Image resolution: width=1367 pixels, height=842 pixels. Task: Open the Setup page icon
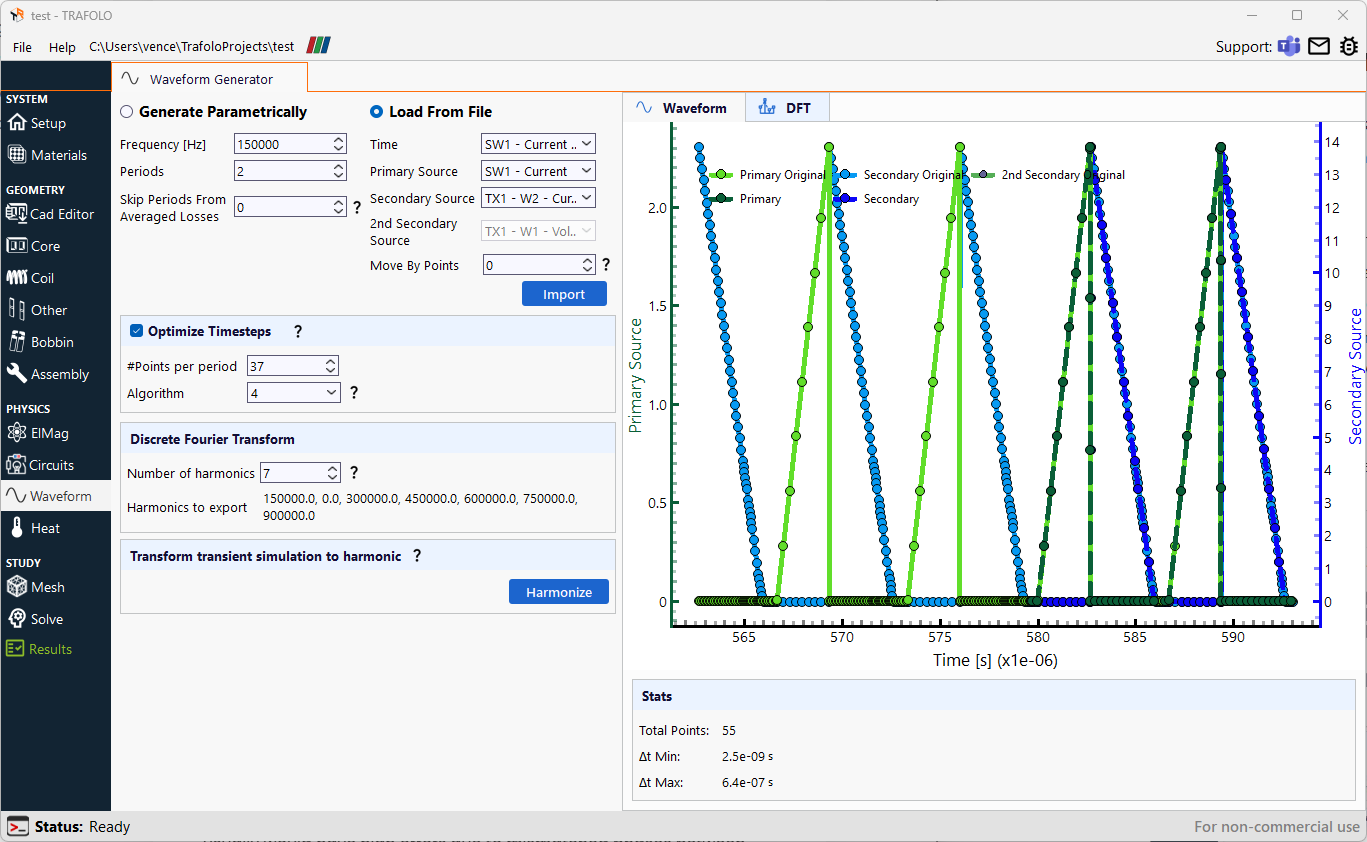pyautogui.click(x=16, y=123)
